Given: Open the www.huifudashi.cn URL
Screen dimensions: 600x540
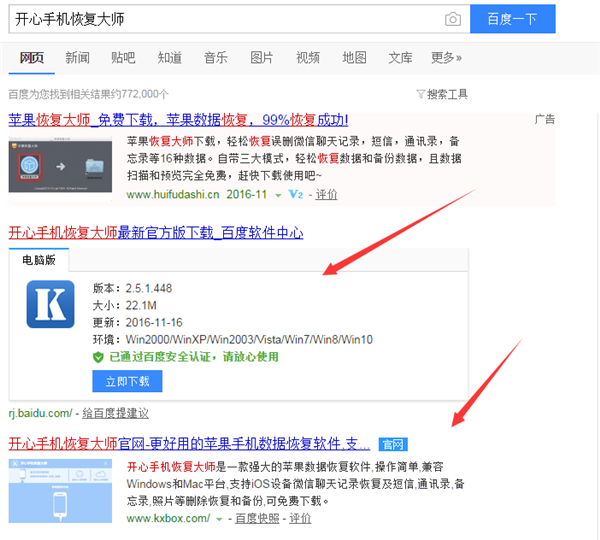Looking at the screenshot, I should [173, 194].
